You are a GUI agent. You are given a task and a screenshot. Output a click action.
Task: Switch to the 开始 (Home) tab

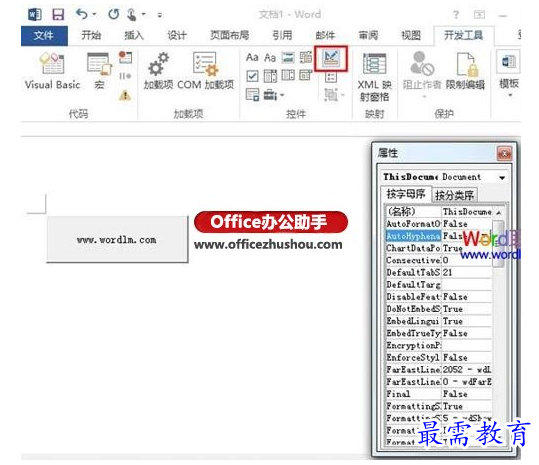click(x=91, y=35)
